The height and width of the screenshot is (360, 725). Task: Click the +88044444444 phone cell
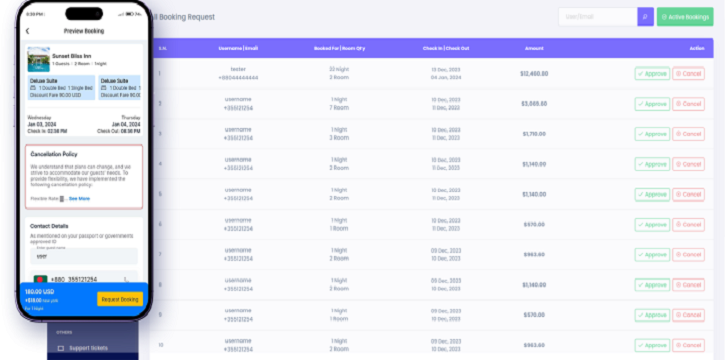(x=238, y=78)
